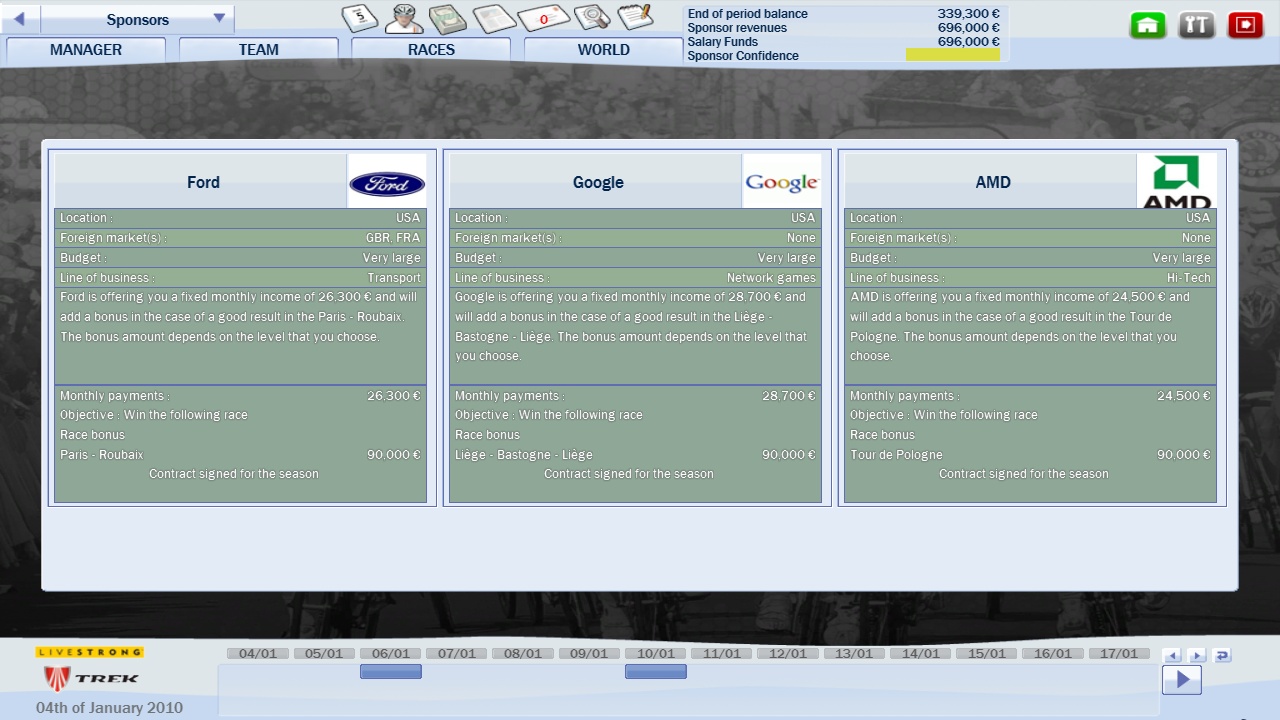
Task: Open the calendar icon in the toolbar
Action: click(360, 18)
